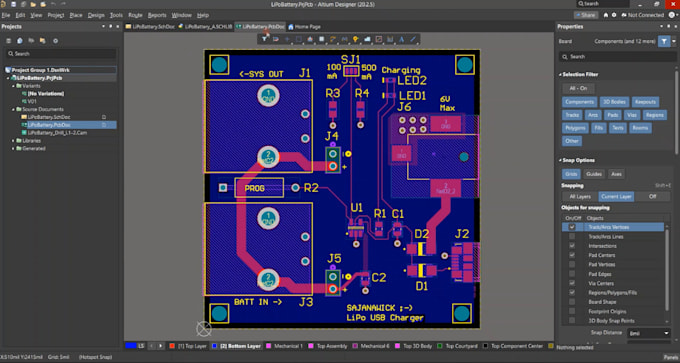This screenshot has height=363, width=680.
Task: Click the Properties panel blue filter icon
Action: tap(664, 42)
